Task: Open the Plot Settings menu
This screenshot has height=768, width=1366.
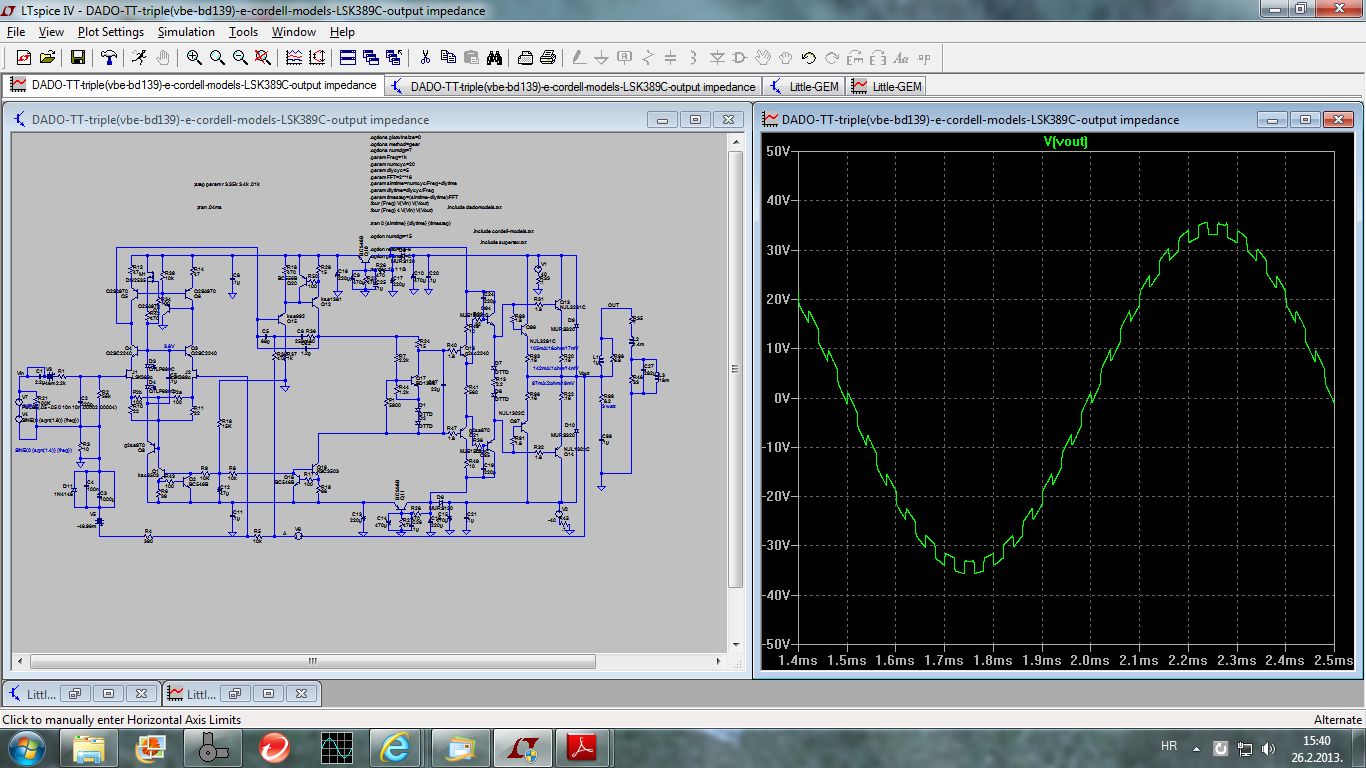Action: tap(111, 32)
